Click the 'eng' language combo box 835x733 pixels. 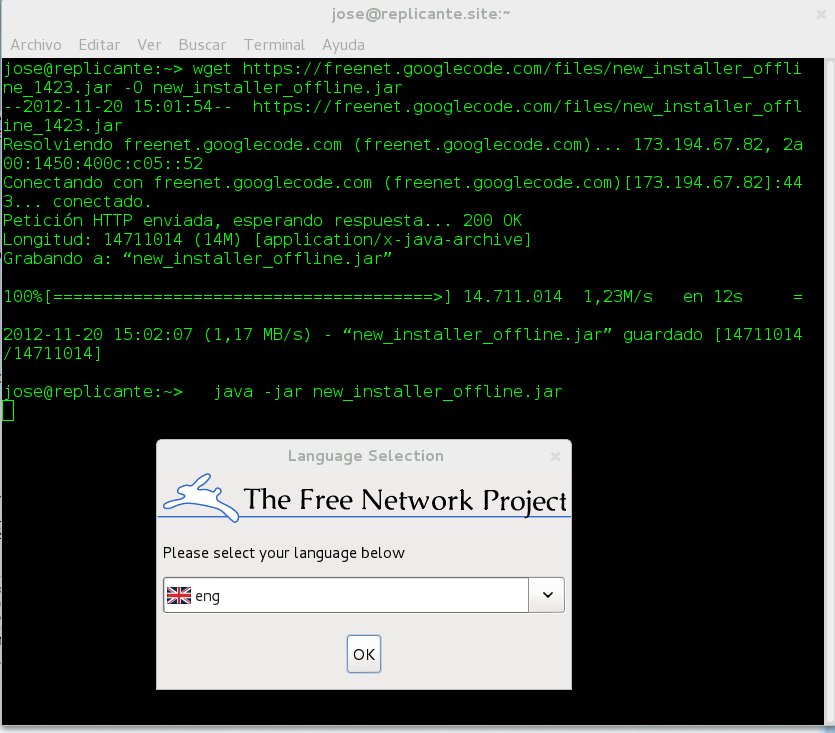[345, 595]
